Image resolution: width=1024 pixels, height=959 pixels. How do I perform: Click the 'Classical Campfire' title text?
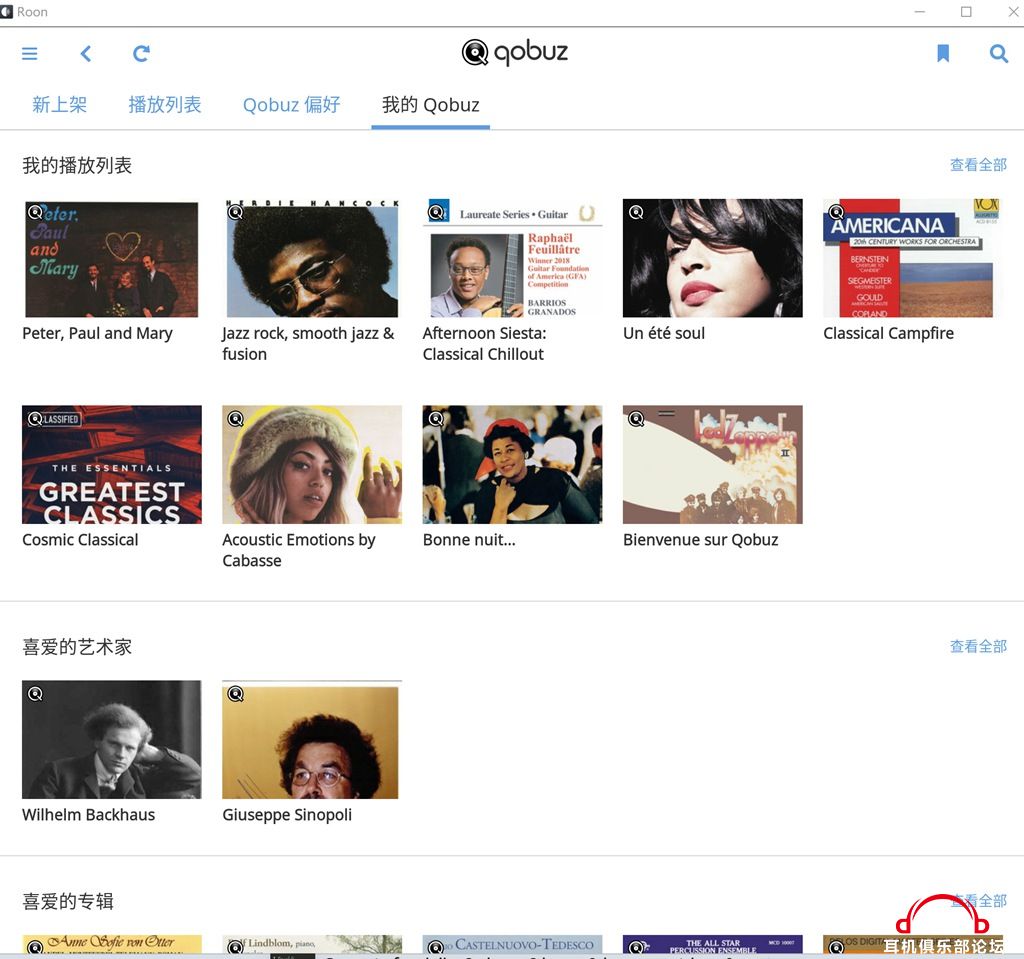[888, 333]
